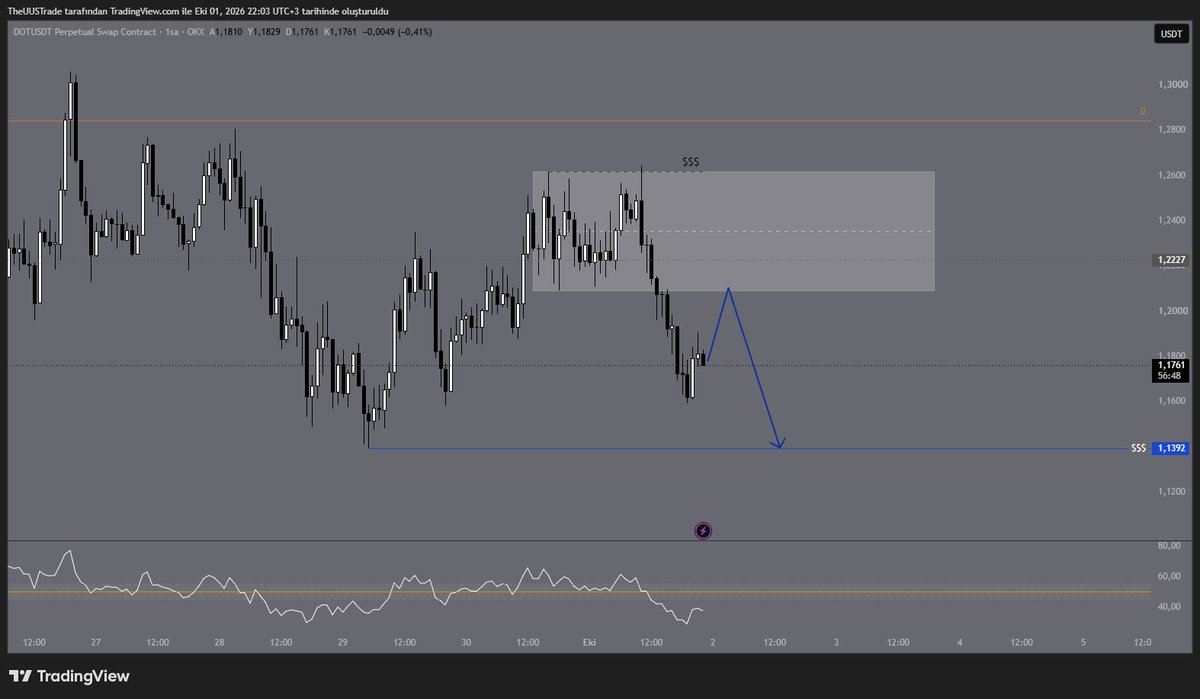Click date 29 on the time axis
1200x699 pixels.
[342, 642]
